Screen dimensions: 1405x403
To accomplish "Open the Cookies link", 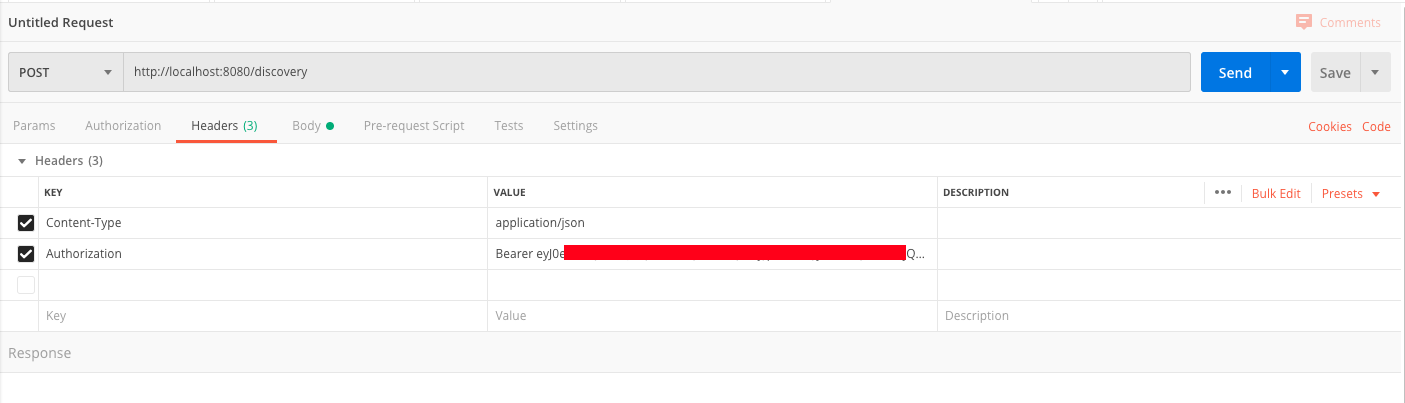I will click(1330, 127).
